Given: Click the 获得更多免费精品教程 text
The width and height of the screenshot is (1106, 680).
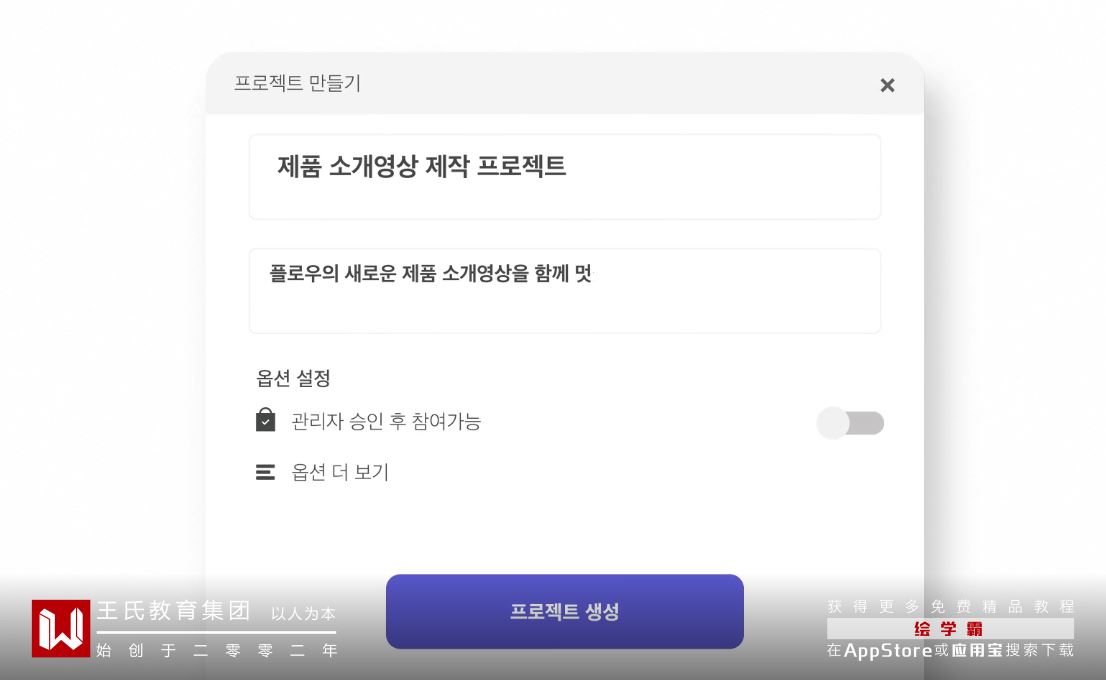Looking at the screenshot, I should click(950, 606).
